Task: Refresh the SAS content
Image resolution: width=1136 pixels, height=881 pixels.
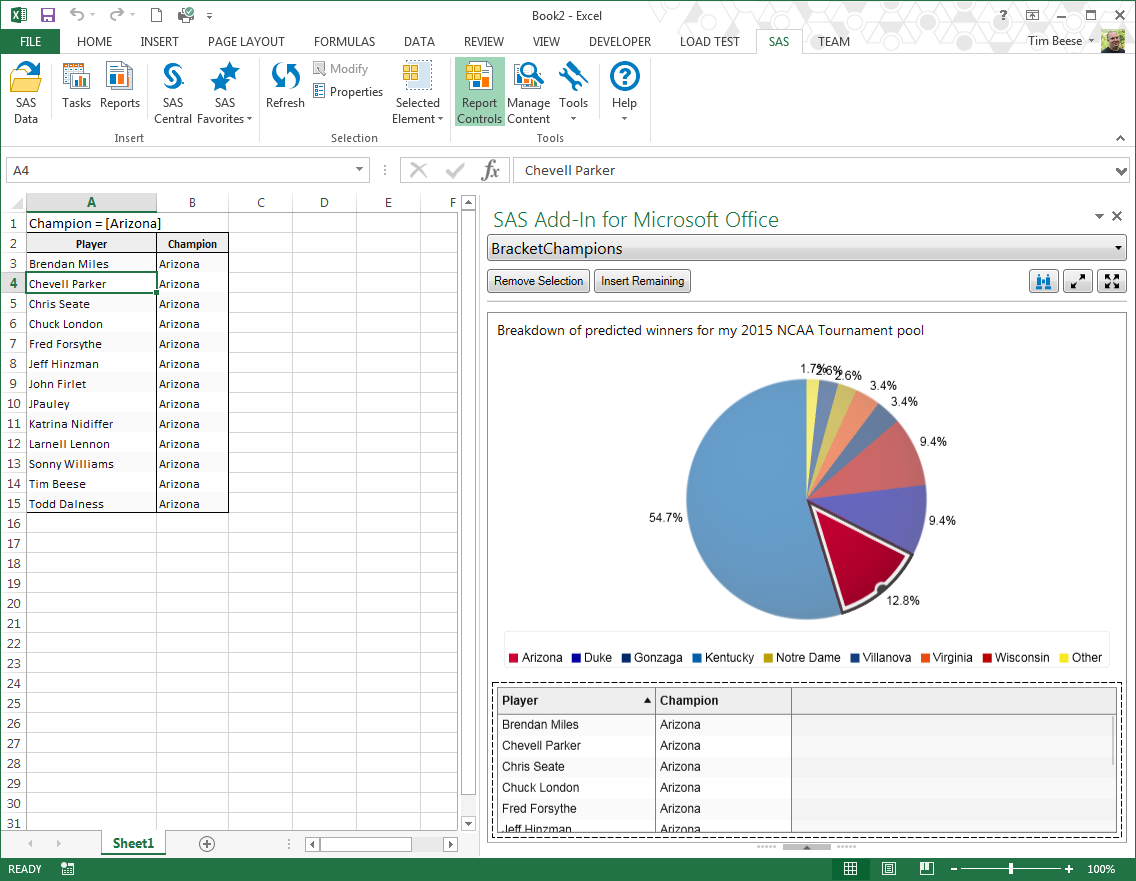Action: coord(285,86)
